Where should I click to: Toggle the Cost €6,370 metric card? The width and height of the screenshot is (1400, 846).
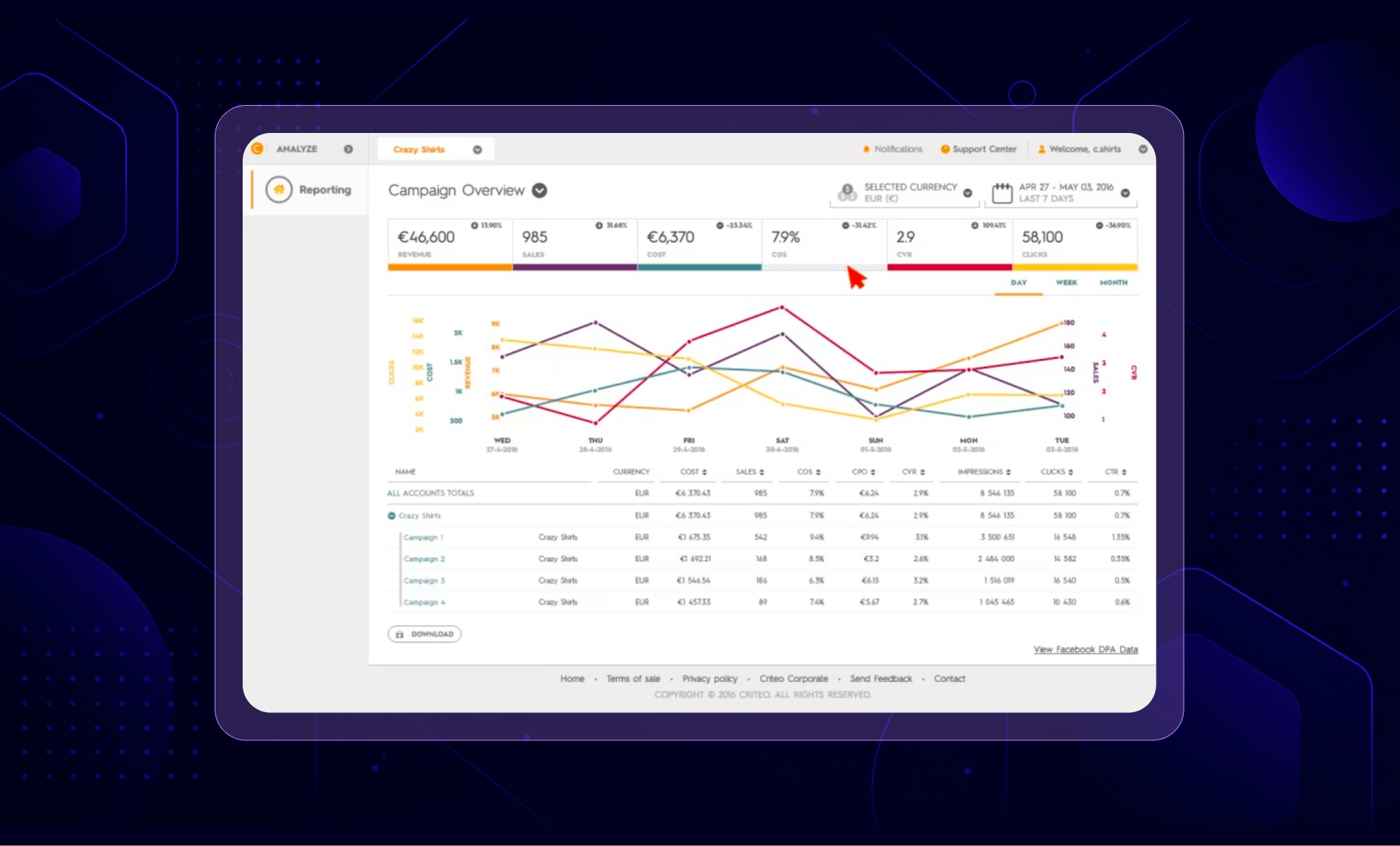[x=699, y=244]
